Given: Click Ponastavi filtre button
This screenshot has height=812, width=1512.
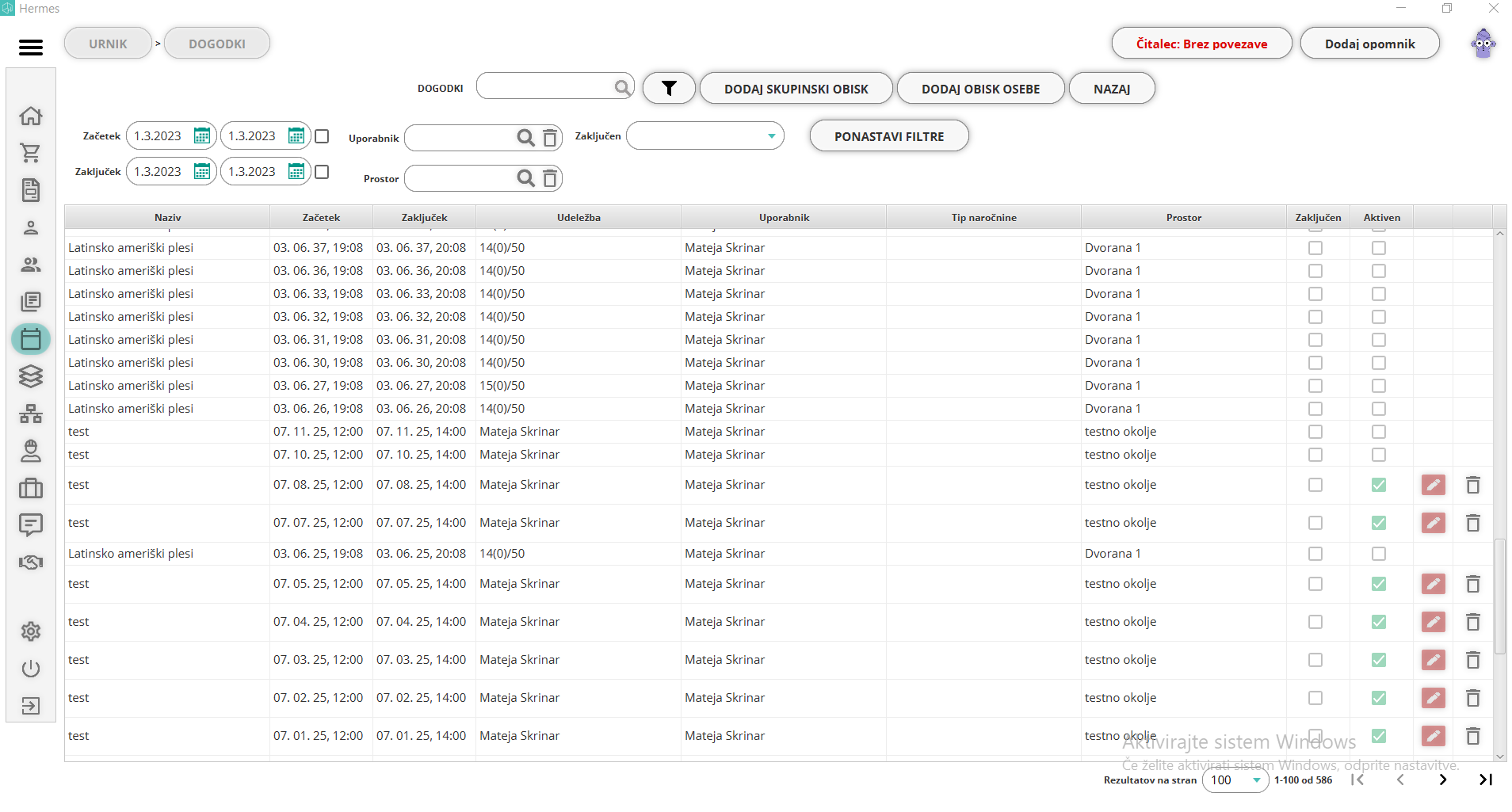Looking at the screenshot, I should pos(889,136).
